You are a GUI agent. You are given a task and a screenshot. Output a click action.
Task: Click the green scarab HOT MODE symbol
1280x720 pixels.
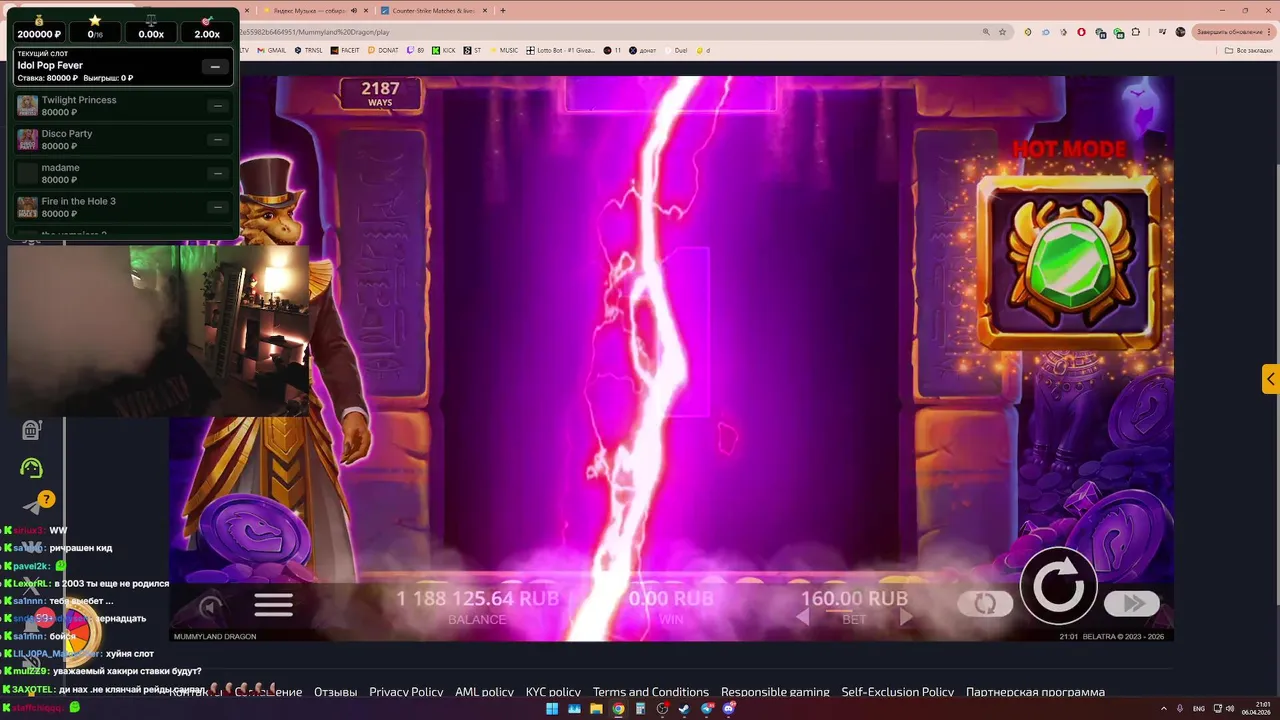[1069, 262]
